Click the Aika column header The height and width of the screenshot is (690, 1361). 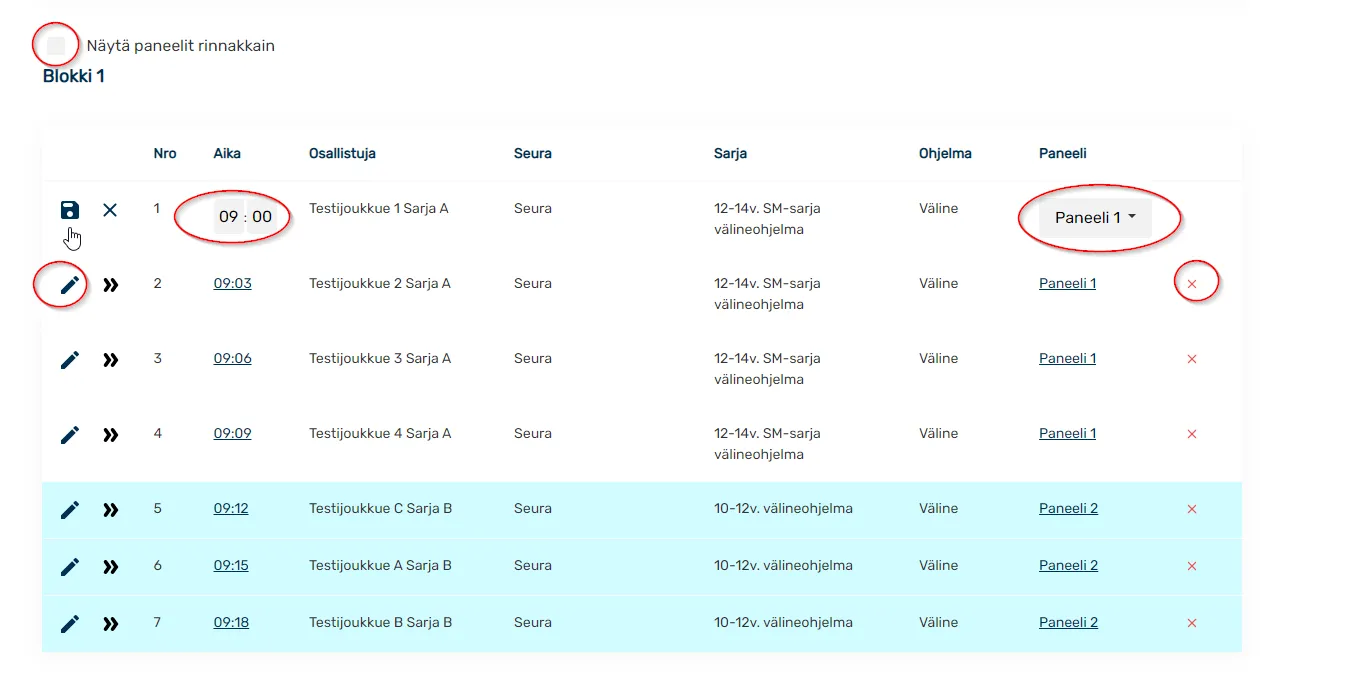tap(227, 154)
